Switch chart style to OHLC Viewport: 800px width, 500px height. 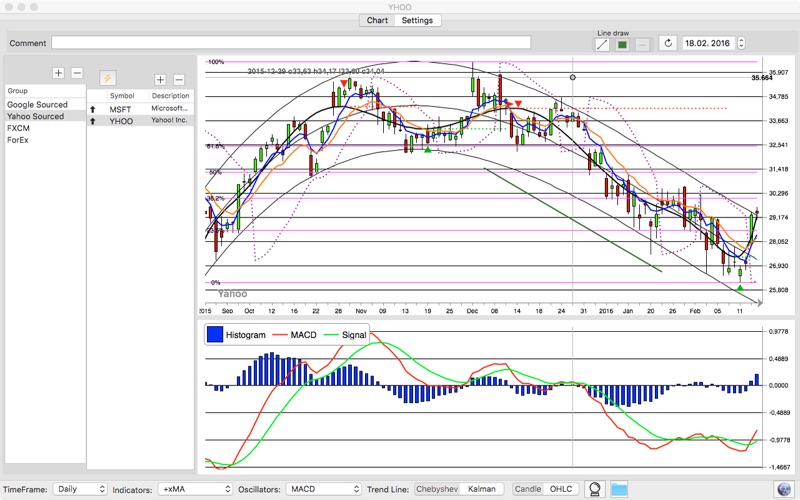(x=560, y=489)
